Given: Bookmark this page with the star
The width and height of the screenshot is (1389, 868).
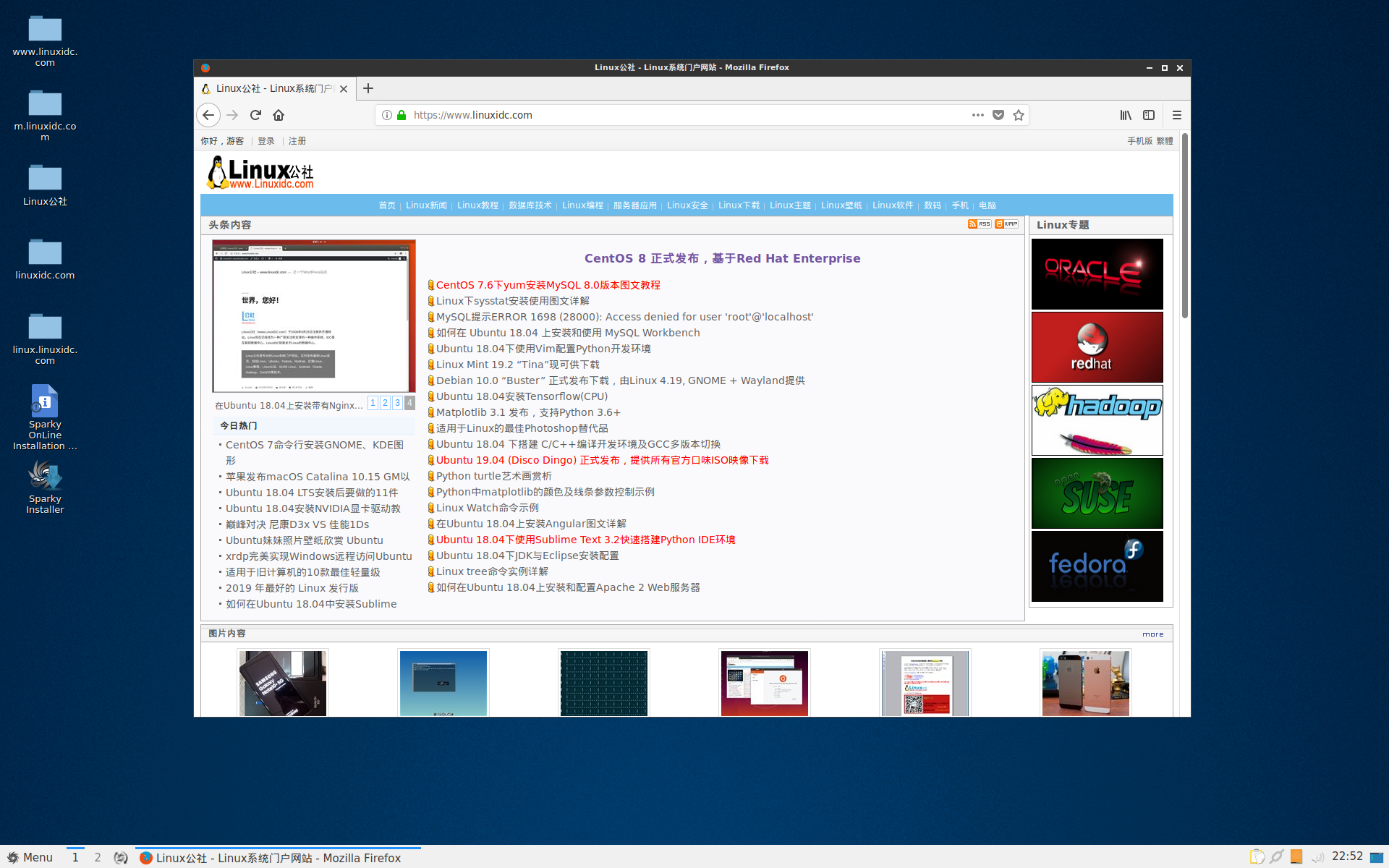Looking at the screenshot, I should coord(1019,115).
